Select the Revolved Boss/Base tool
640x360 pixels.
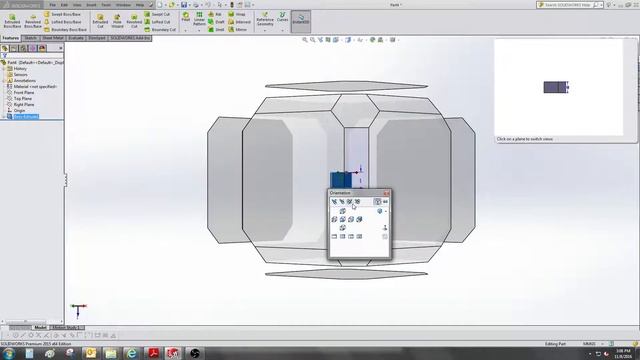click(x=33, y=21)
